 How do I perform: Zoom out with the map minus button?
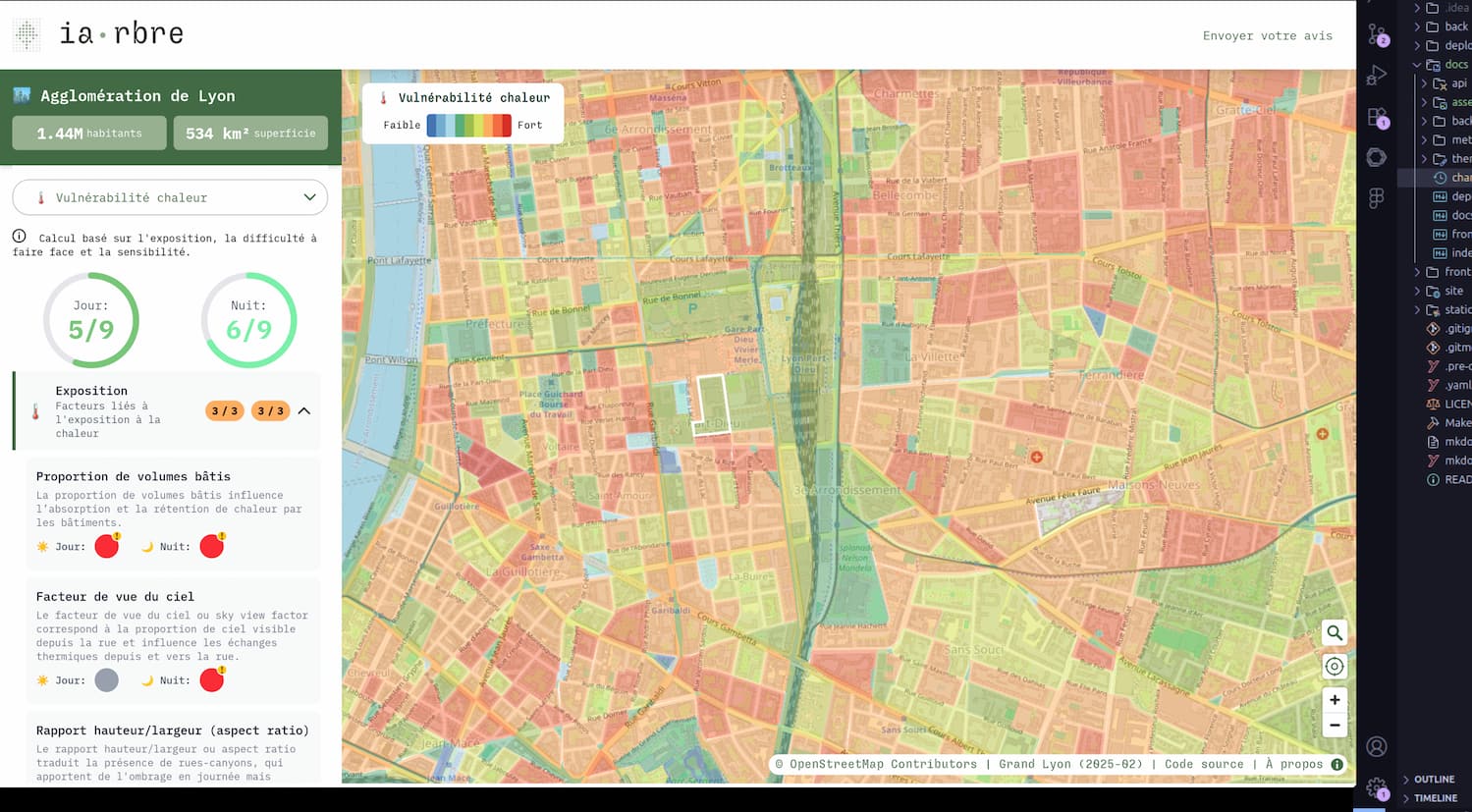coord(1334,726)
